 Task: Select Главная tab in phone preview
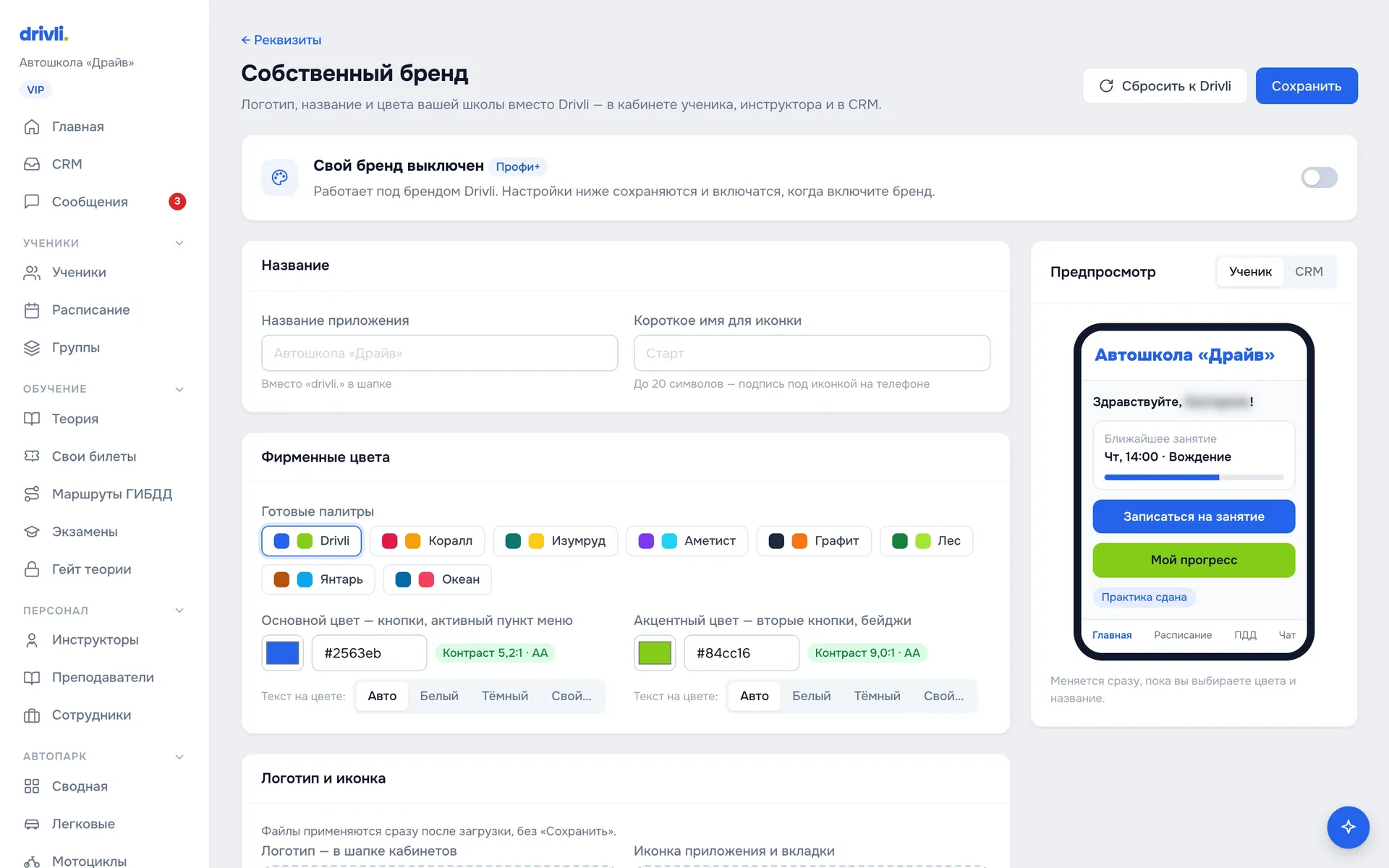pyautogui.click(x=1112, y=635)
